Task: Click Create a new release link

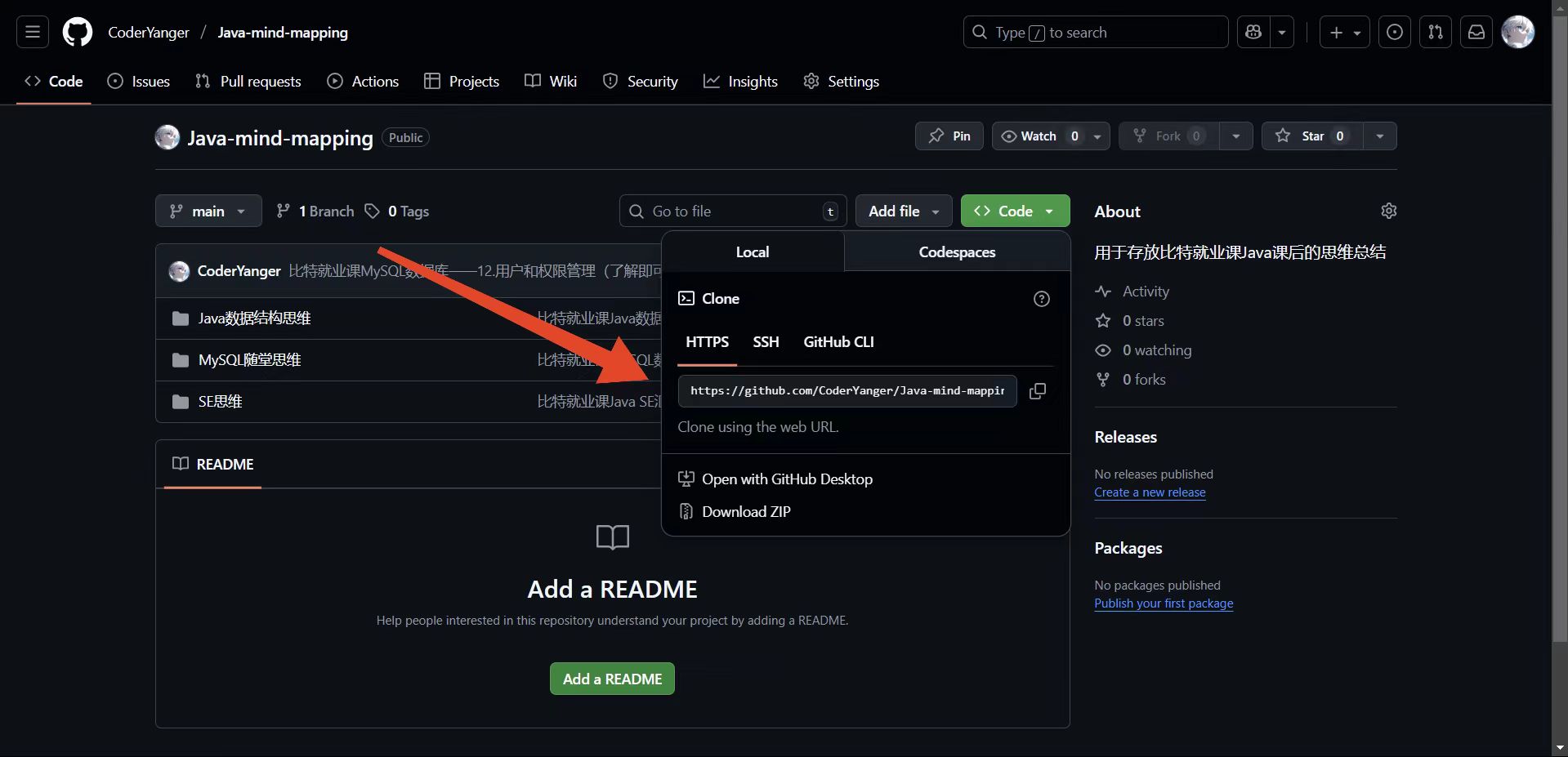Action: [x=1150, y=492]
